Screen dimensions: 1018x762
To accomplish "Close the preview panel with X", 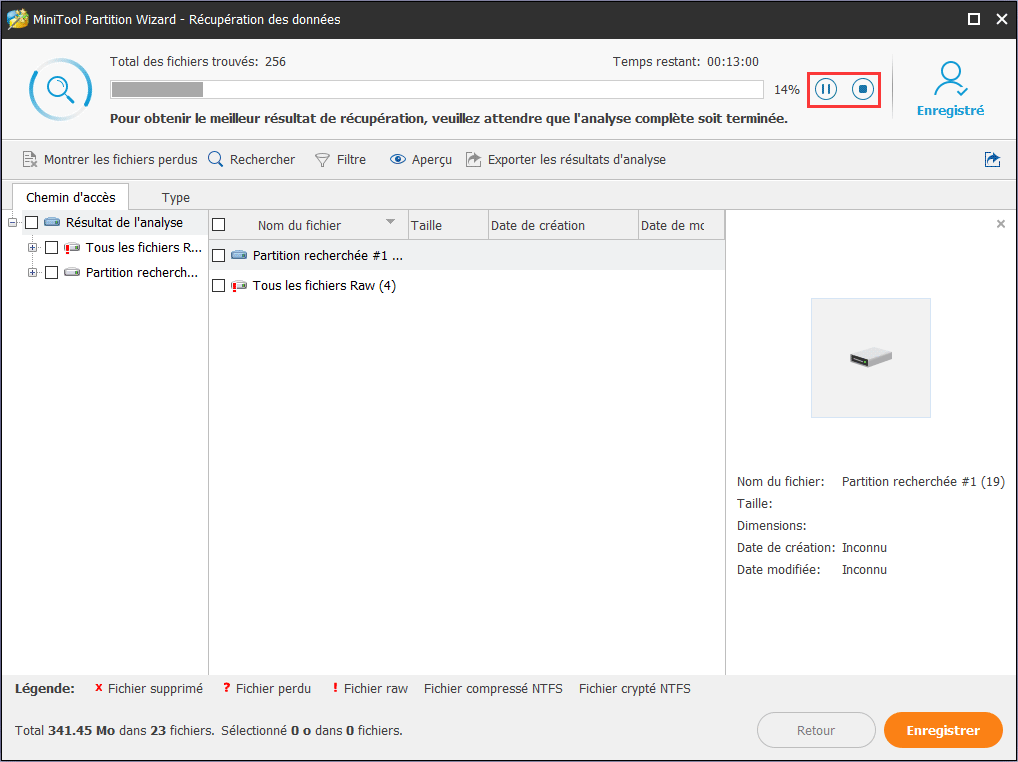I will [x=1000, y=224].
